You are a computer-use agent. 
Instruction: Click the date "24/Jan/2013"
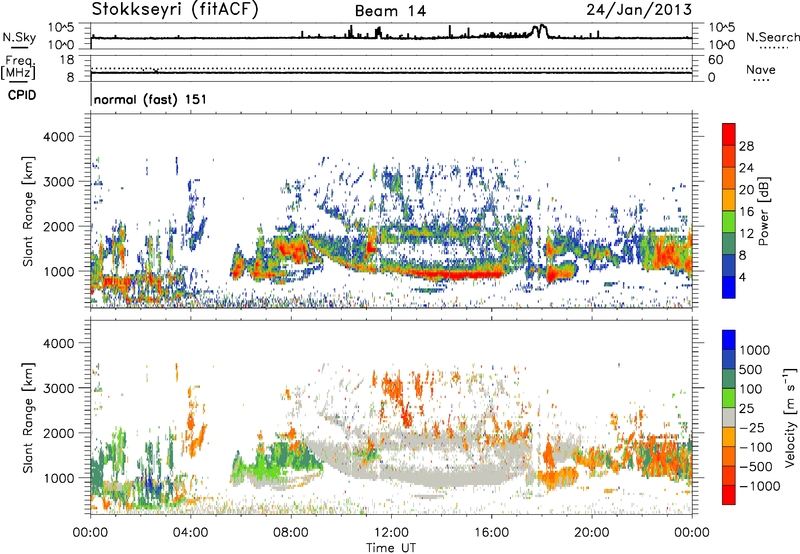point(639,9)
